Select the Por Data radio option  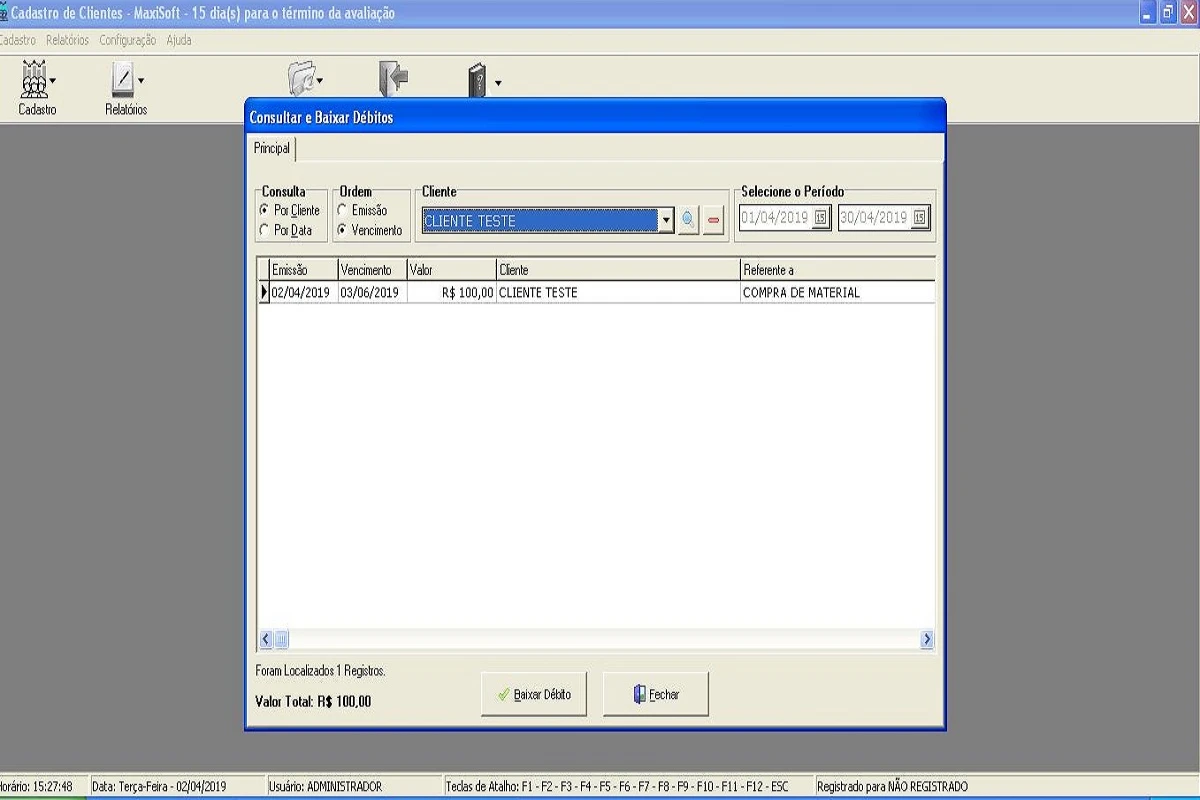(264, 230)
